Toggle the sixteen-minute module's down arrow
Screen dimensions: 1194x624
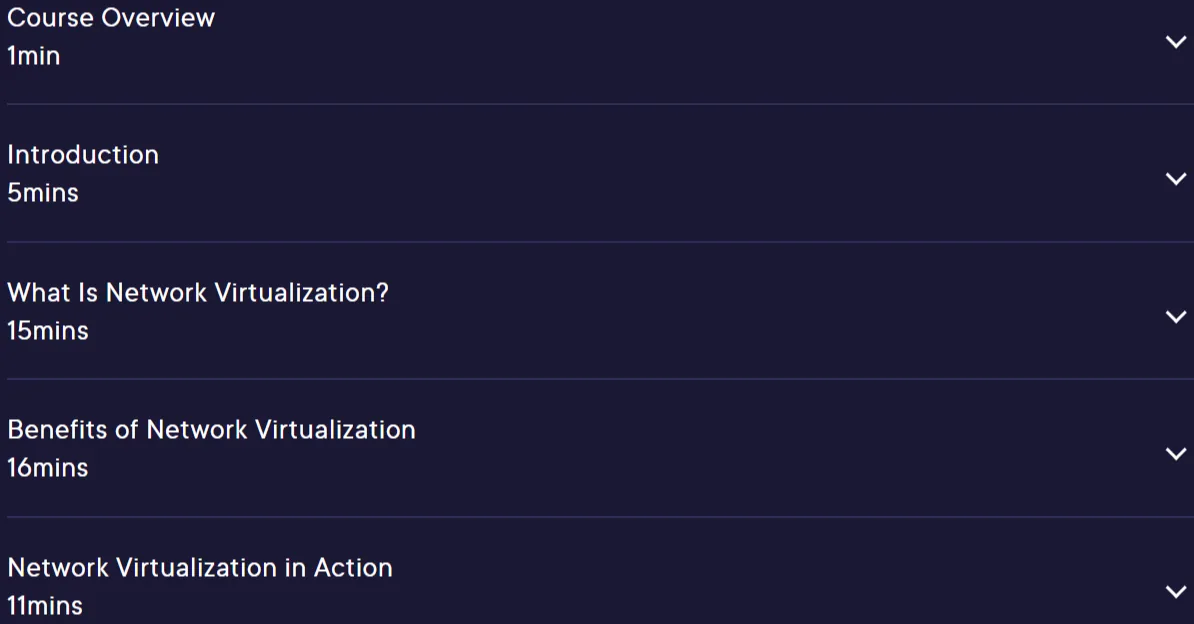pyautogui.click(x=1176, y=453)
